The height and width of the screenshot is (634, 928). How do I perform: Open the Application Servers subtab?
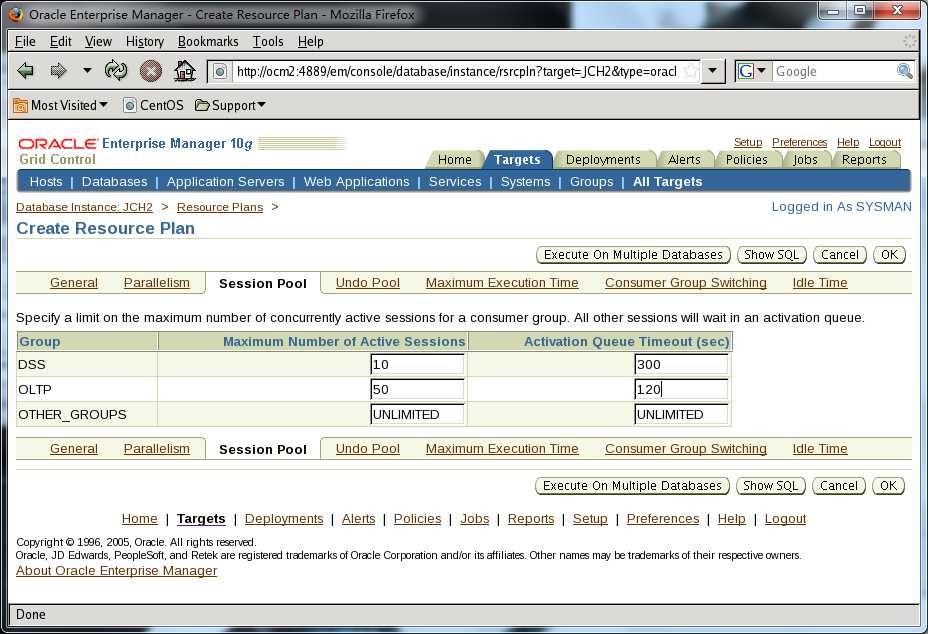point(225,182)
